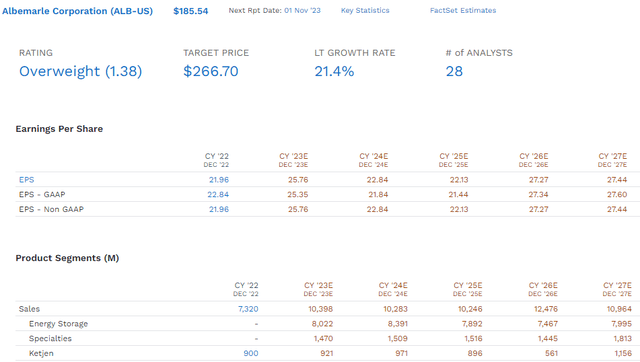Screen dimensions: 640x362
Task: Click the Earnings Per Share section heading
Action: [59, 129]
